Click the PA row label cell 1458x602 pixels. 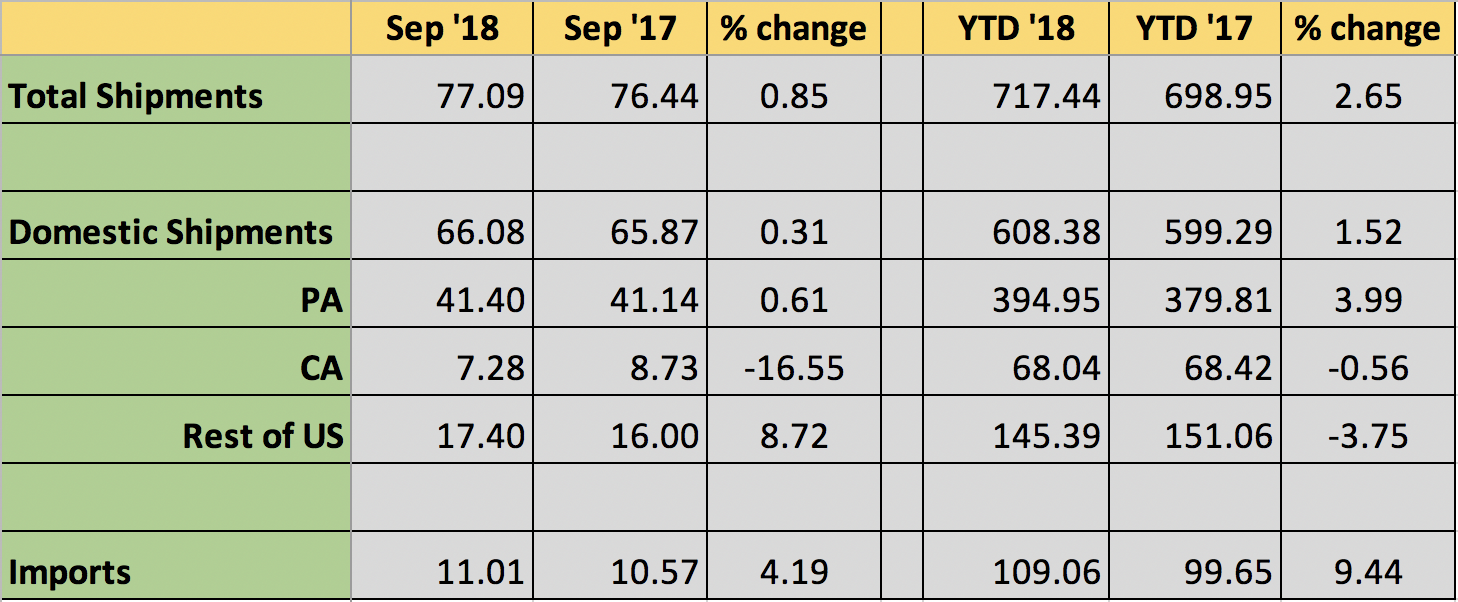point(322,301)
